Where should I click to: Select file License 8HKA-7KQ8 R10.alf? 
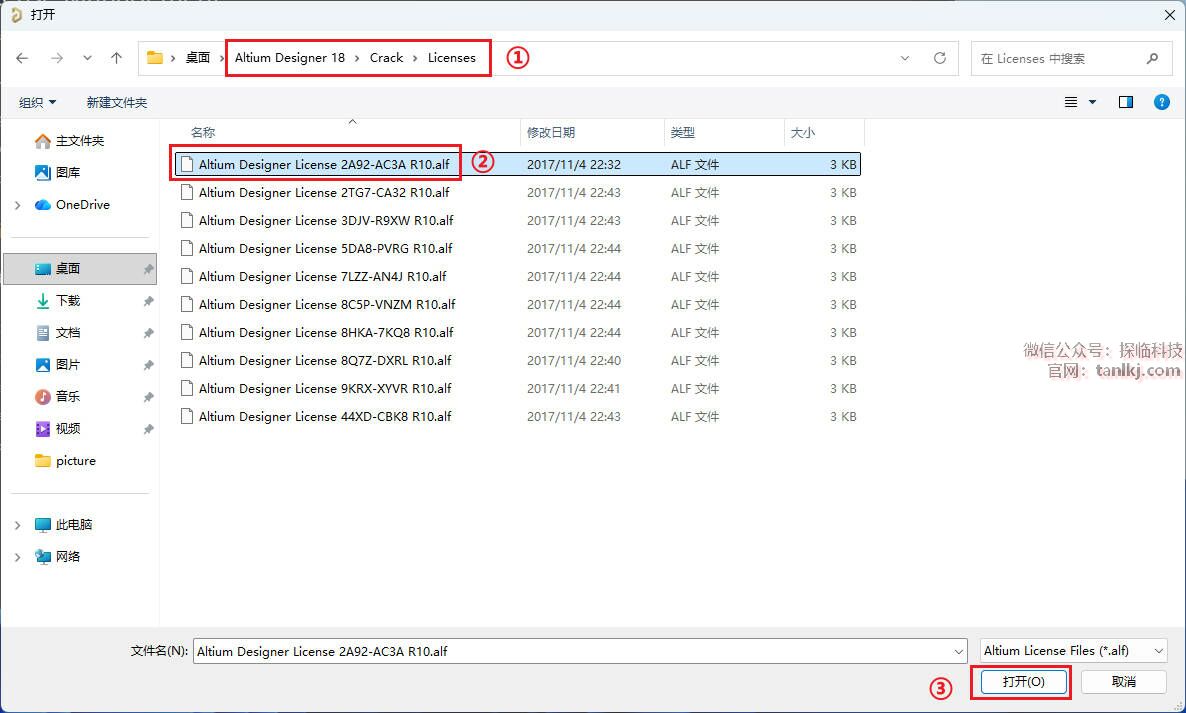[517, 332]
